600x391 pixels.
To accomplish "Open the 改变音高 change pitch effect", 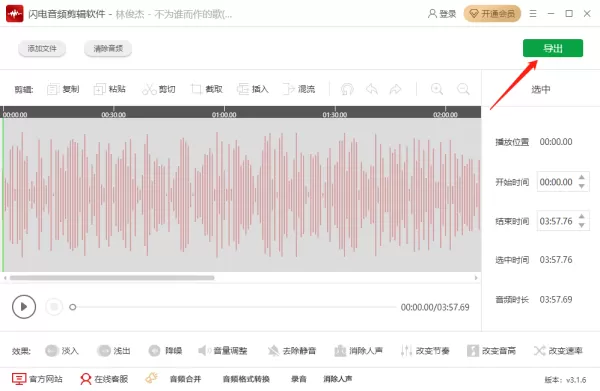I will click(491, 350).
